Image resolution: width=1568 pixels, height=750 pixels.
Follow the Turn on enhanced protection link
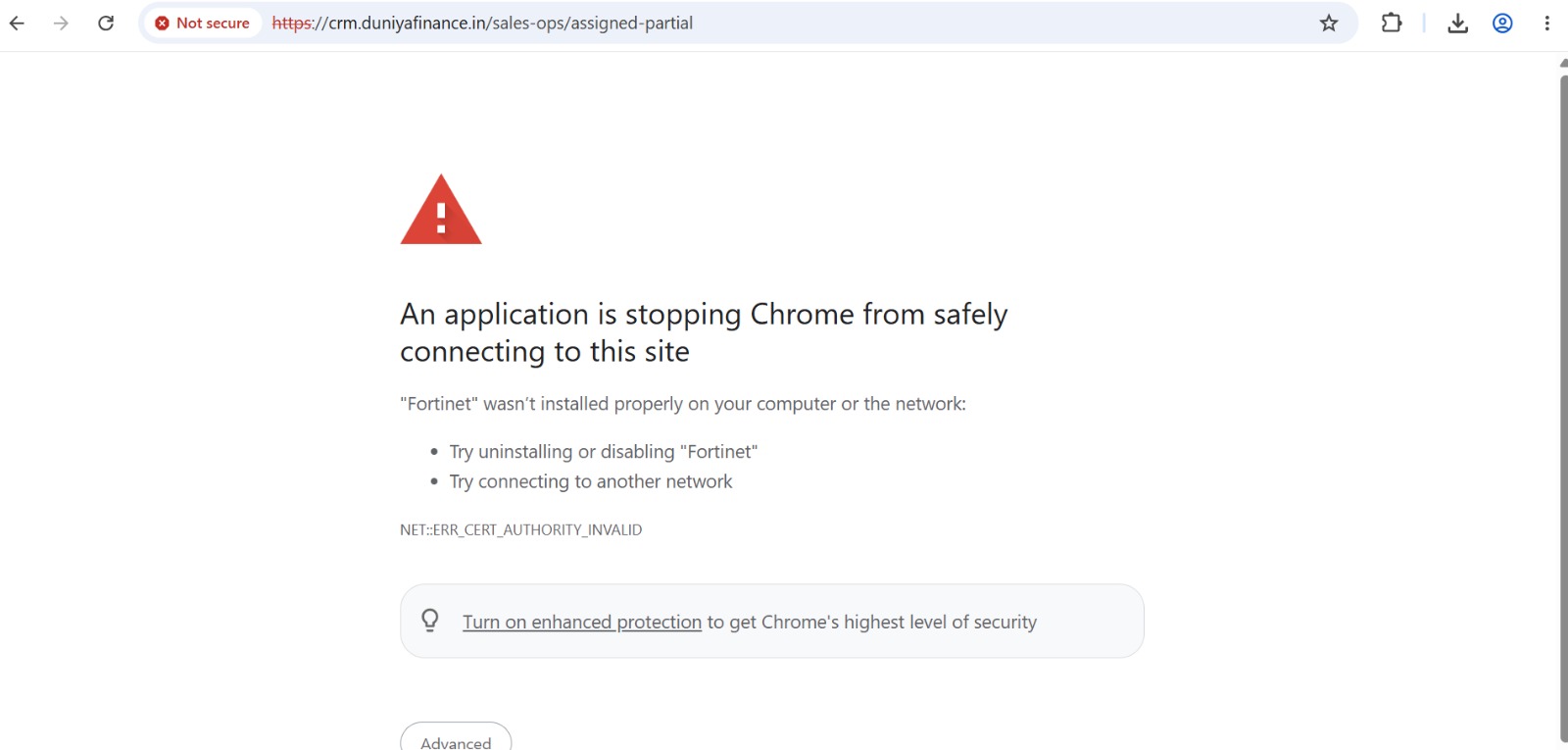(x=582, y=622)
